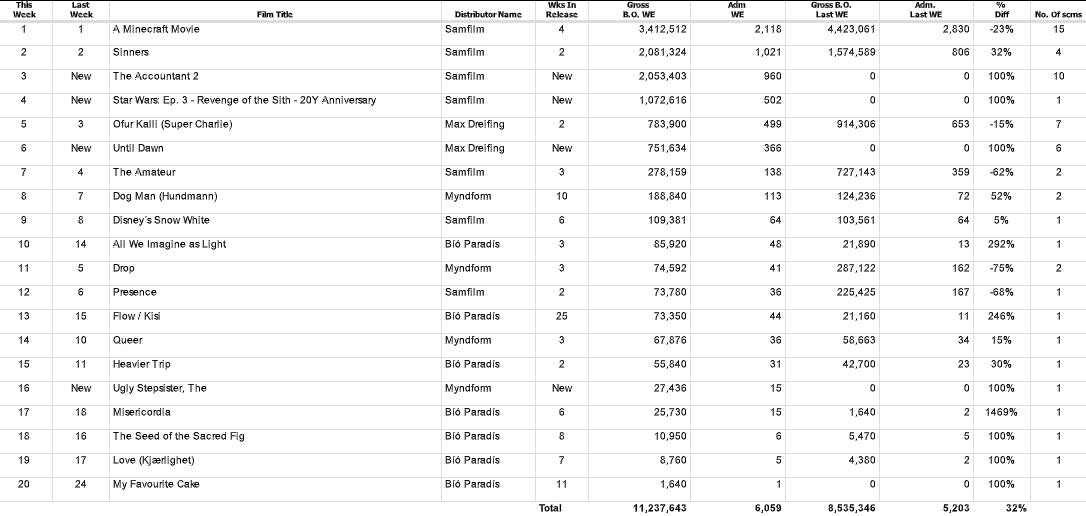Select the 'No. Of scrns' column header
Screen dimensions: 1086x516
[x=1059, y=14]
